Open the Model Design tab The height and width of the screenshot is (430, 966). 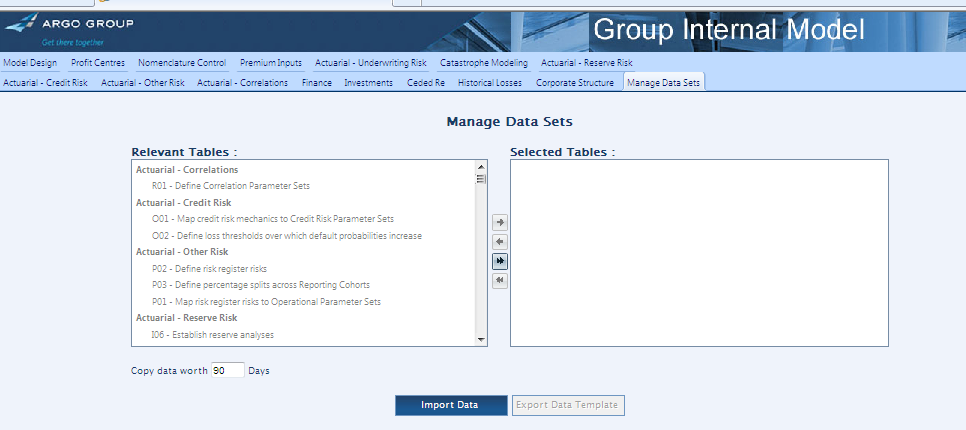tap(30, 63)
